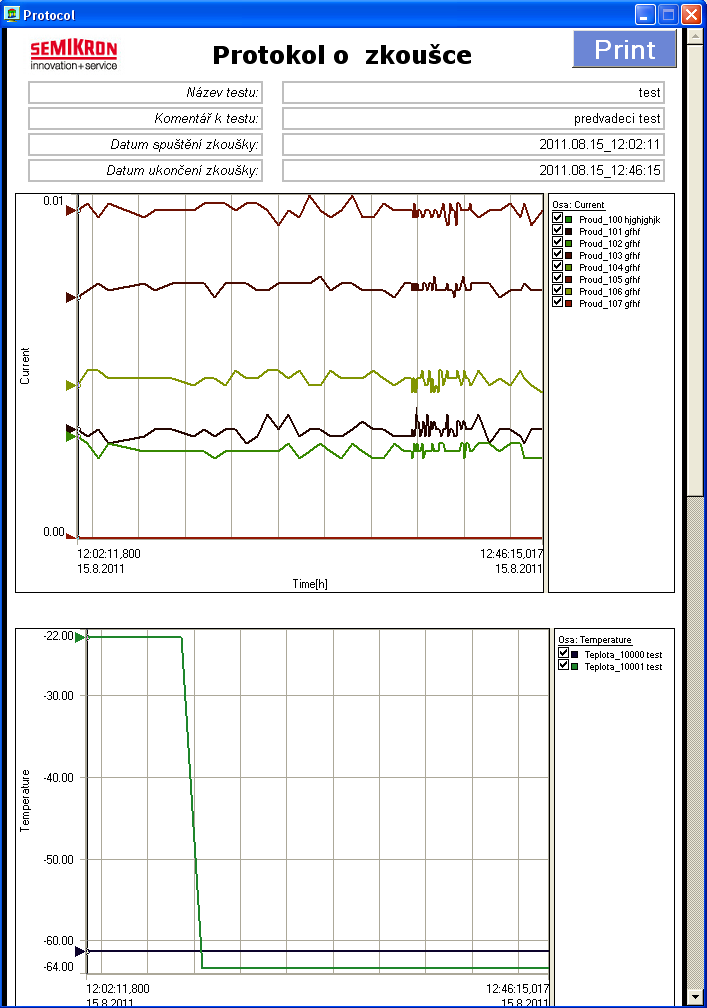The width and height of the screenshot is (707, 1008).
Task: Click the olive cursor arrow on Current chart axis
Action: (70, 385)
